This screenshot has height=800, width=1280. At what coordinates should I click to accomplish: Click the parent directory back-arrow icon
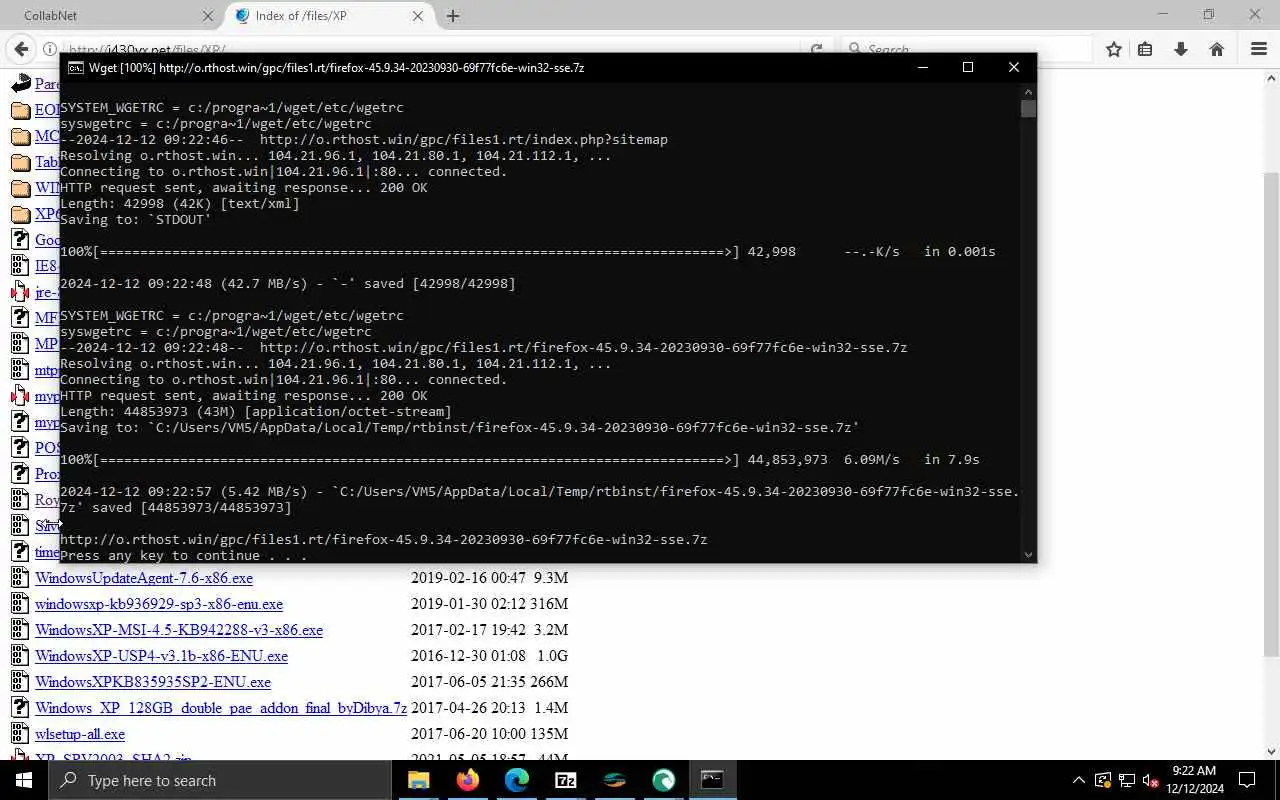click(x=20, y=83)
